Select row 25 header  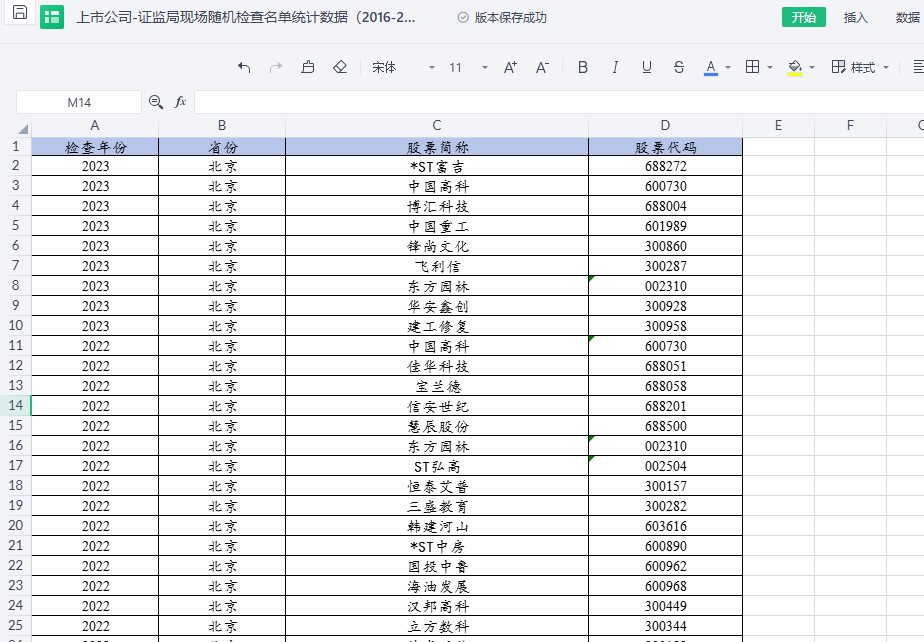point(16,625)
